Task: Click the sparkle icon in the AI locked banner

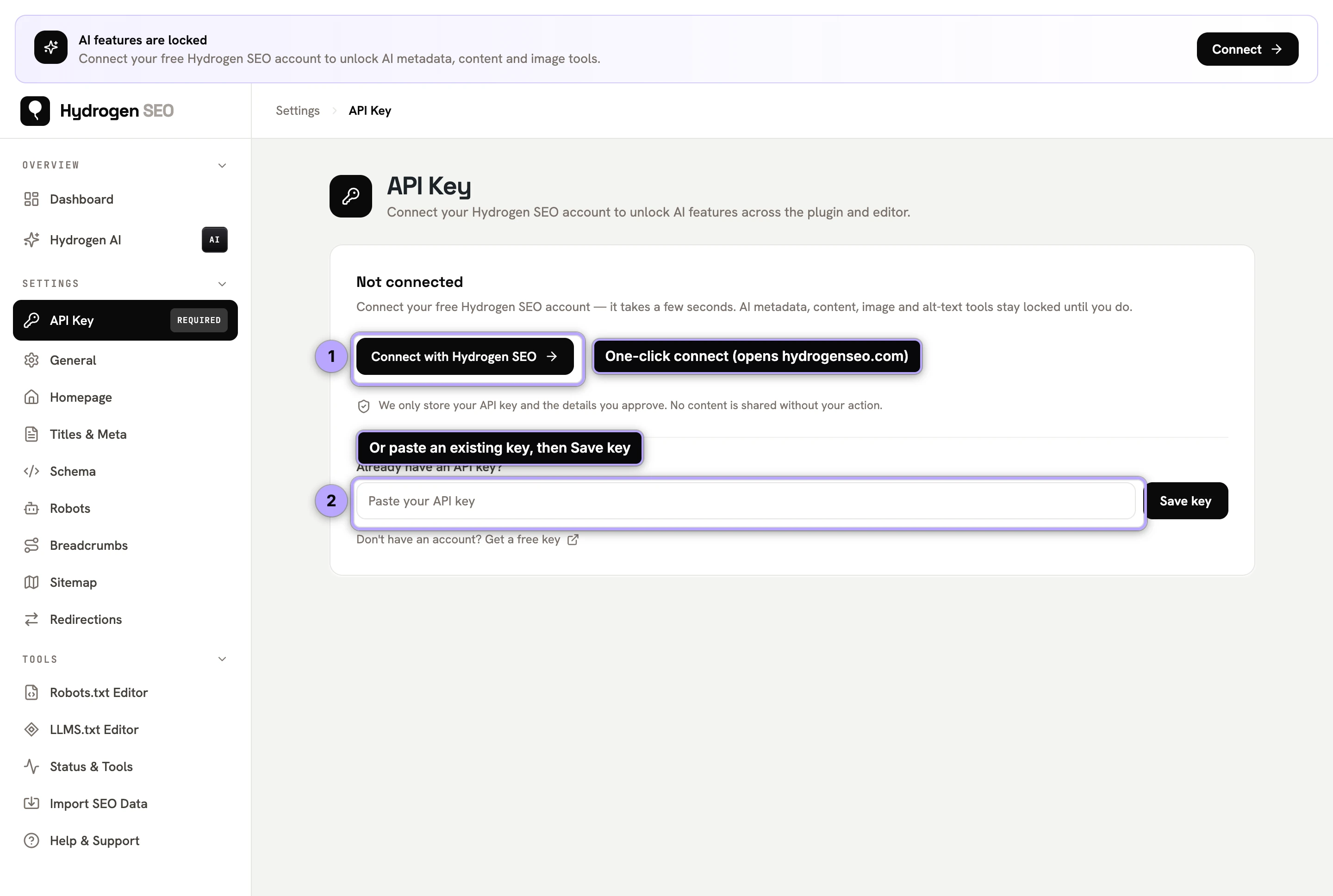Action: [51, 47]
